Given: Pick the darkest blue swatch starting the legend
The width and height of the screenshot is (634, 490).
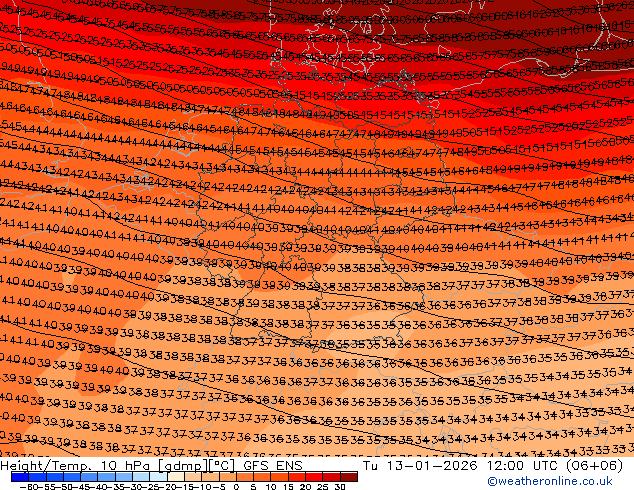Looking at the screenshot, I should pyautogui.click(x=20, y=477).
